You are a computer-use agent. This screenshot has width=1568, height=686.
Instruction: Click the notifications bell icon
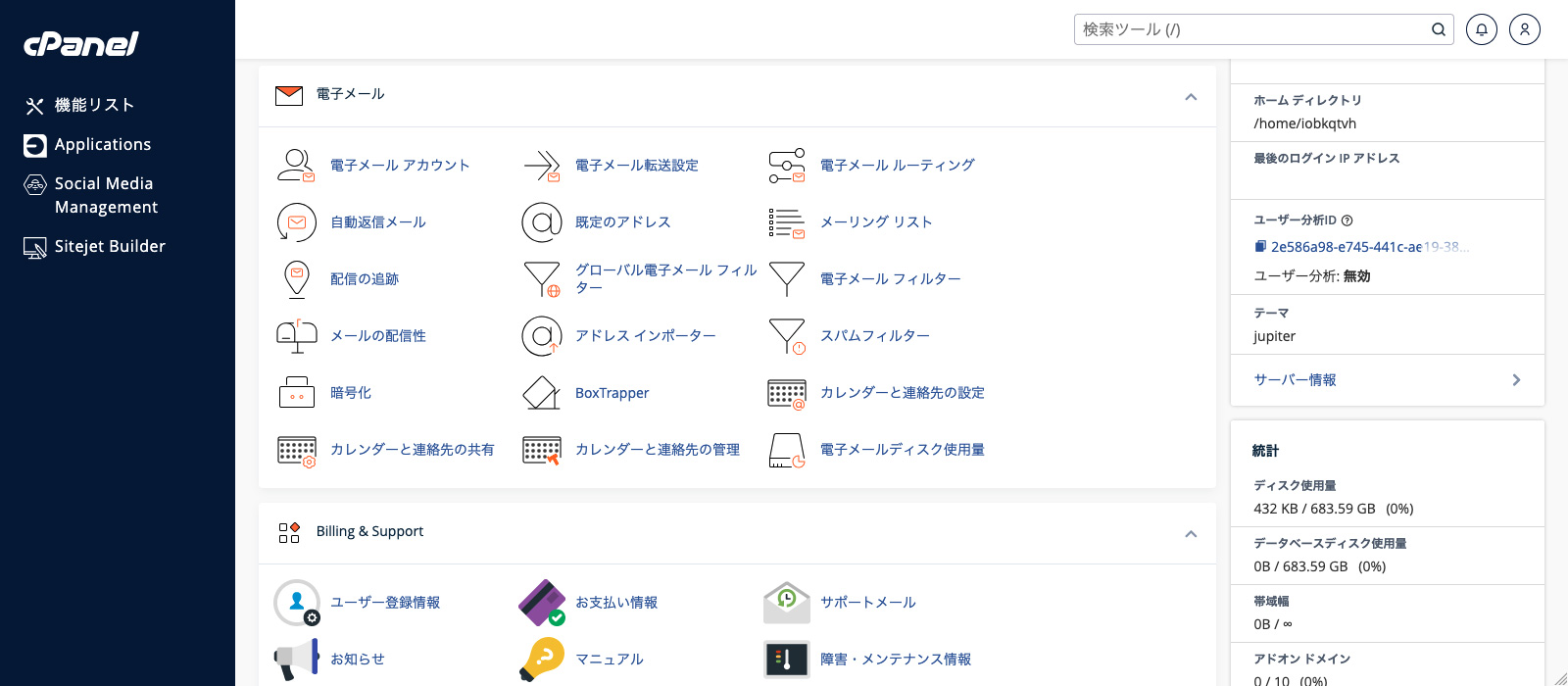[x=1481, y=29]
